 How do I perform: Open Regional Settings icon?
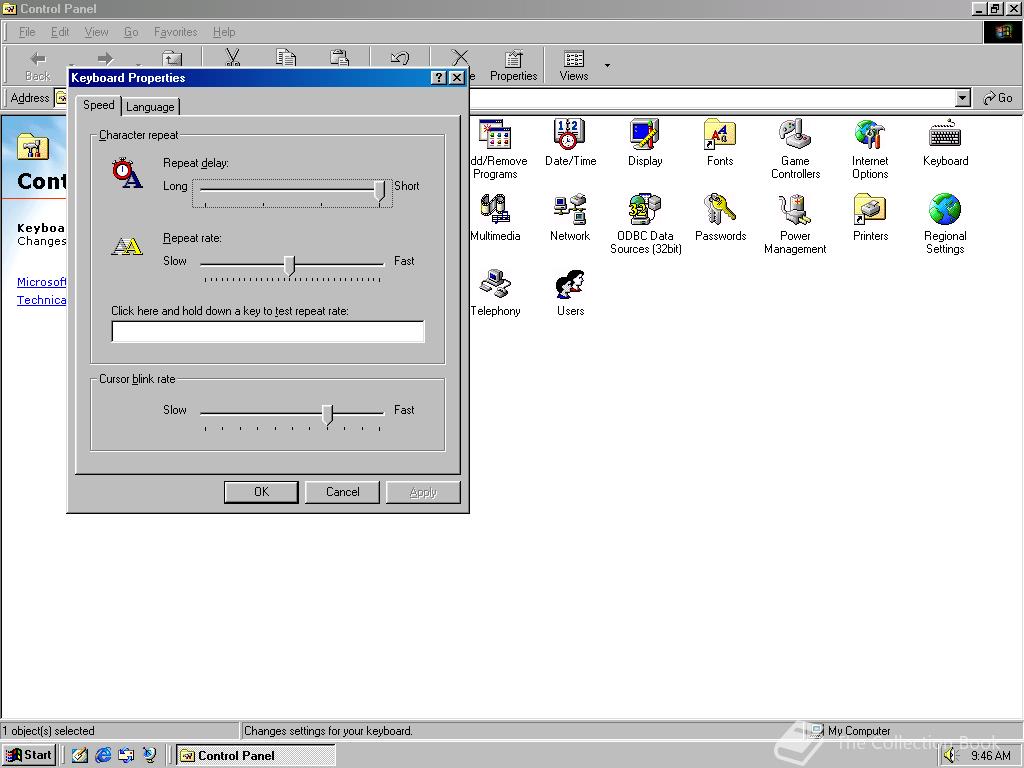945,224
